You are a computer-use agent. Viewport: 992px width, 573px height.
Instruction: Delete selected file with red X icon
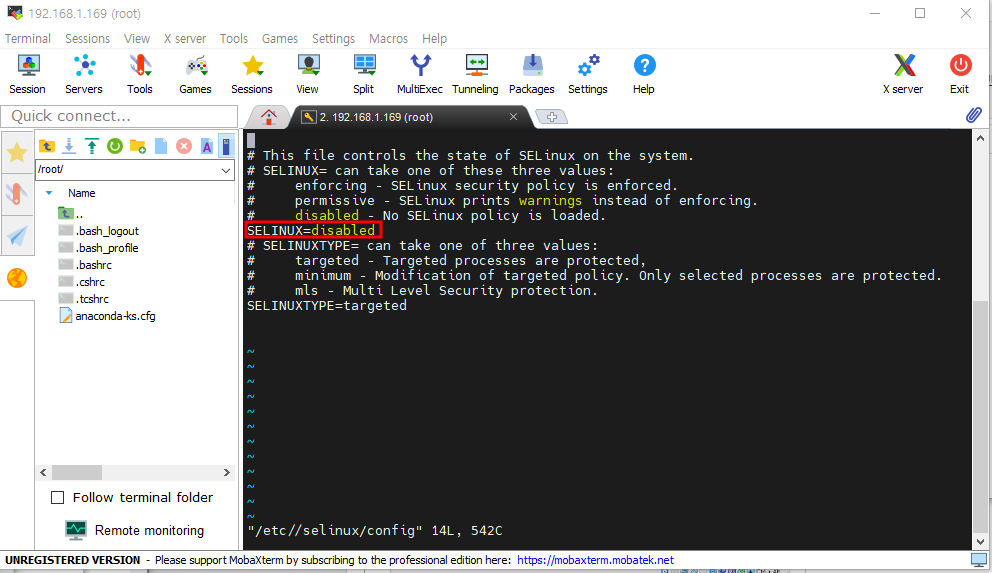tap(183, 146)
